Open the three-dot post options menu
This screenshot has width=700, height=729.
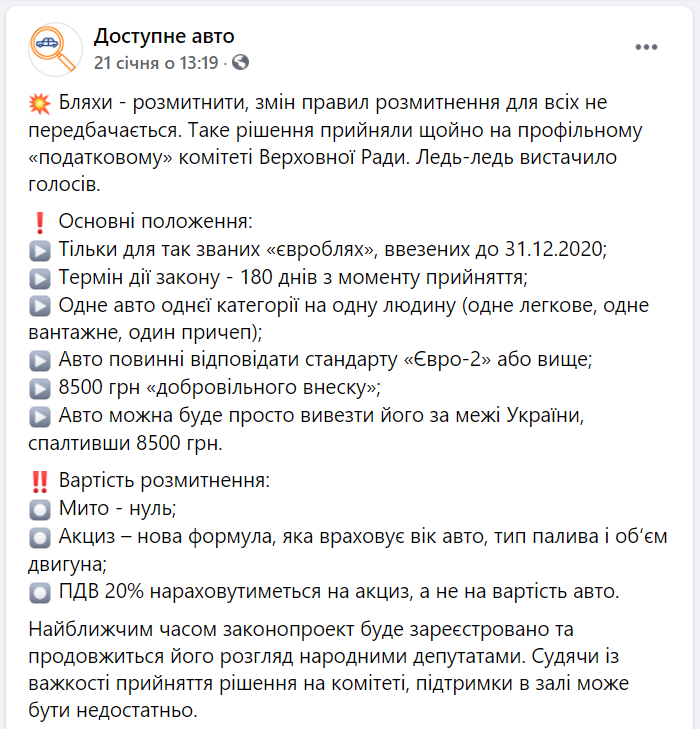[x=646, y=47]
